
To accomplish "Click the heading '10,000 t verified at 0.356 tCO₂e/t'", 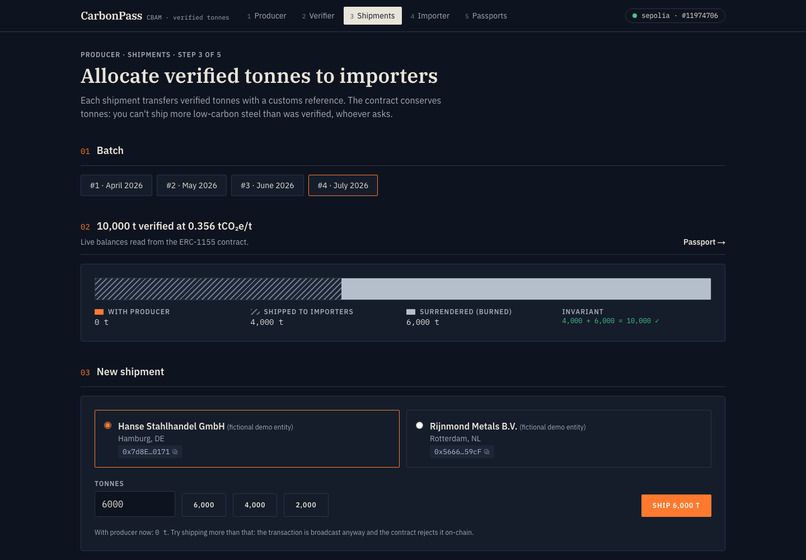I will [174, 226].
